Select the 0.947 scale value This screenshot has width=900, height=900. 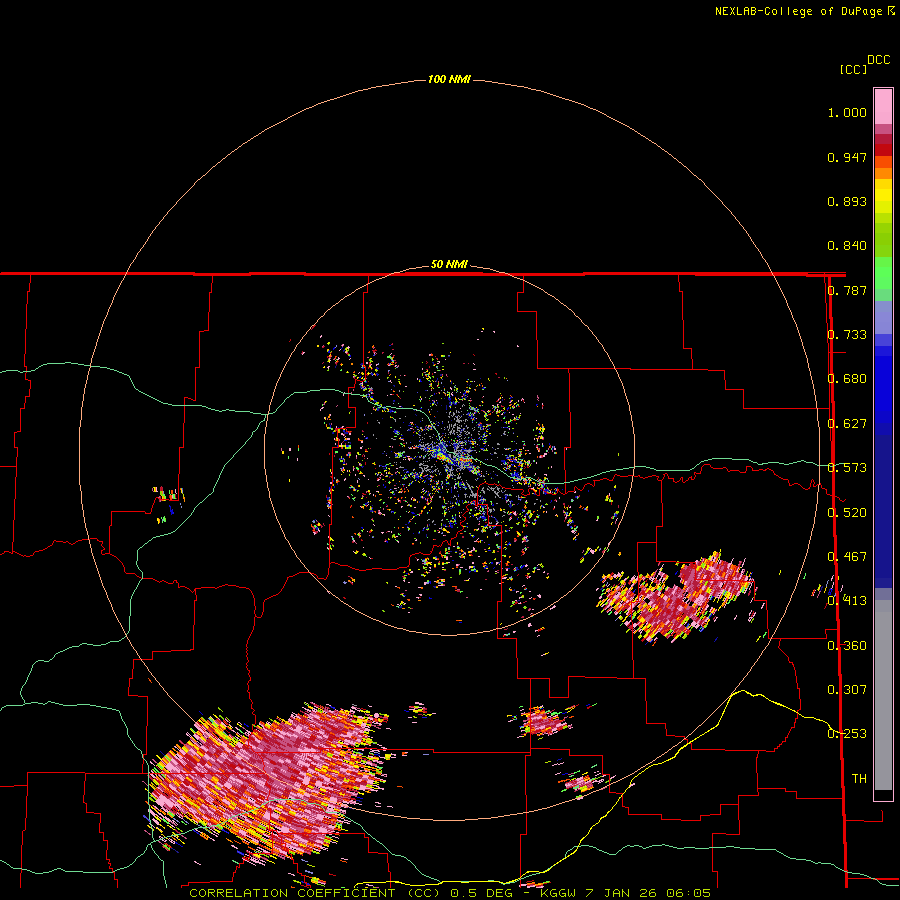coord(847,157)
